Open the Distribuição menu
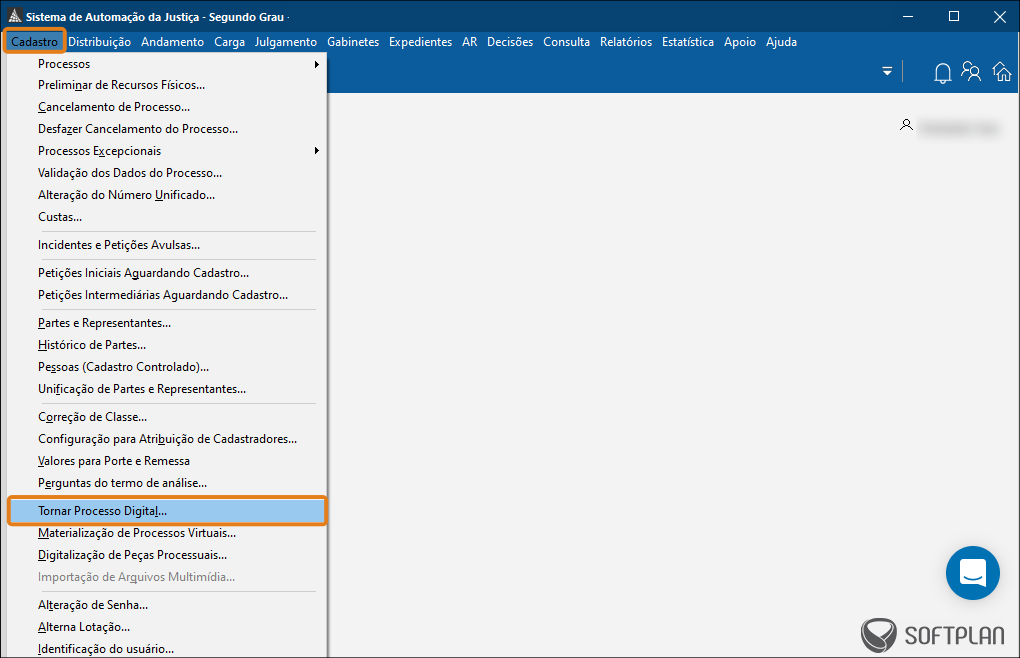The width and height of the screenshot is (1020, 658). (100, 42)
